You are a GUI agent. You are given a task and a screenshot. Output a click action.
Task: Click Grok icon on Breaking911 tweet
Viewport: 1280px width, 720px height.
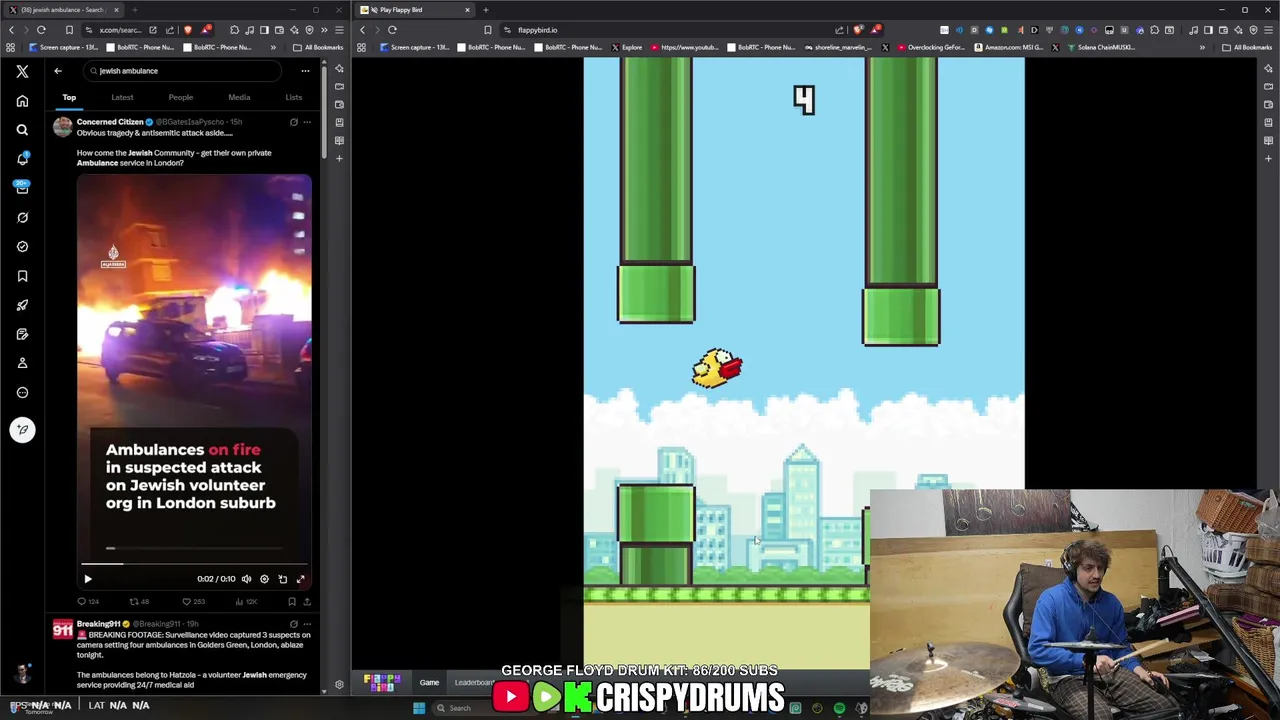293,624
